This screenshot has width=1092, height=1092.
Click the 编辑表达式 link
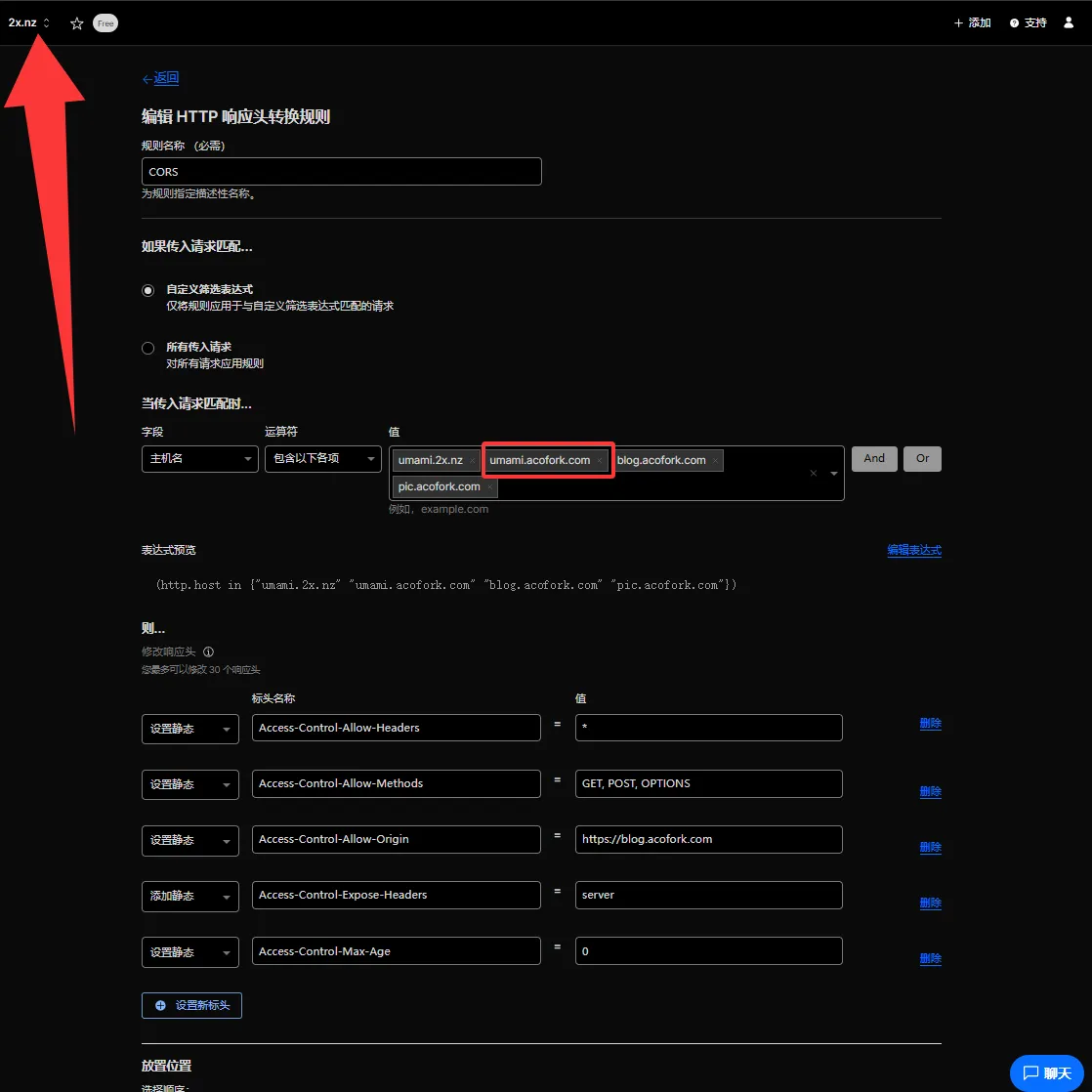(913, 550)
